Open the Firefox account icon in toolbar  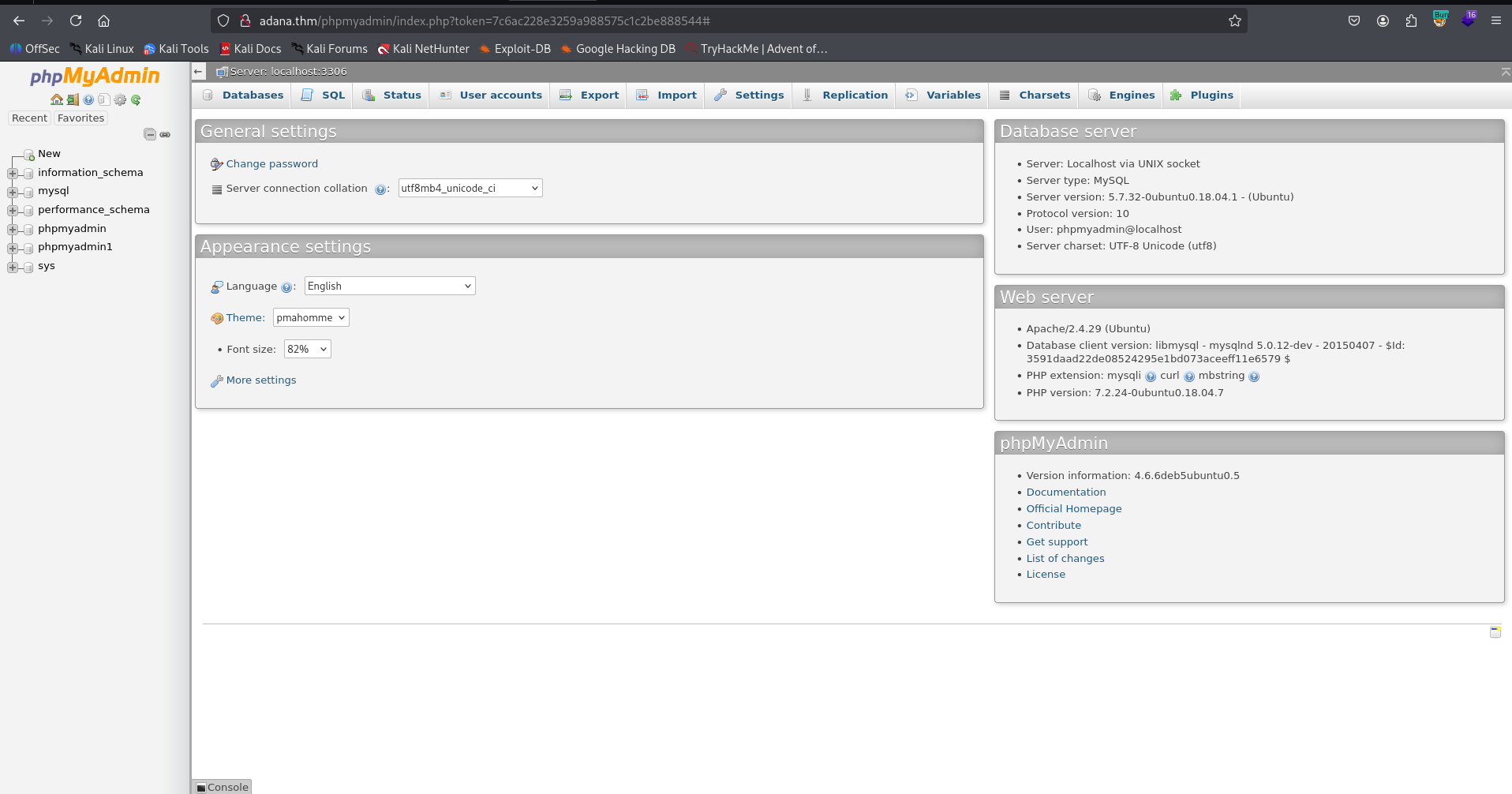(x=1382, y=21)
